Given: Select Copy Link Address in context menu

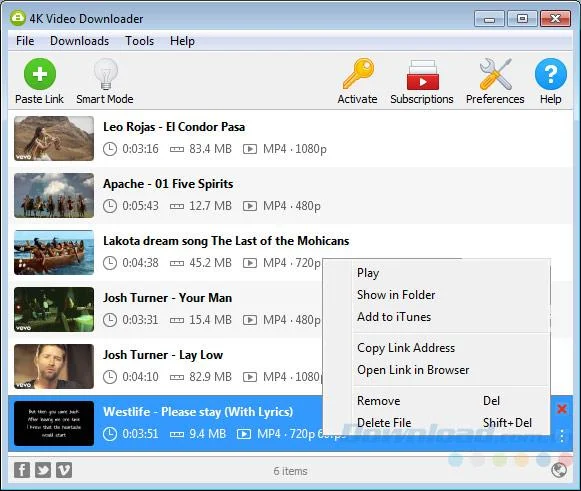Looking at the screenshot, I should coord(406,348).
